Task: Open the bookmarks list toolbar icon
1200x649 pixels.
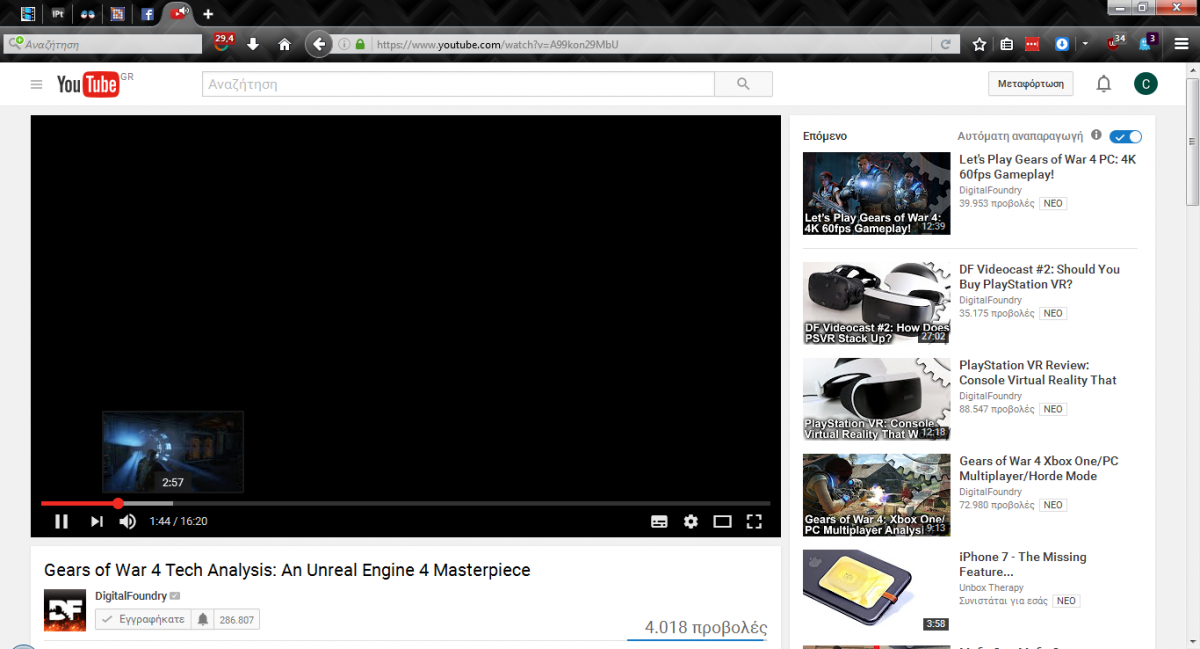Action: coord(1007,44)
